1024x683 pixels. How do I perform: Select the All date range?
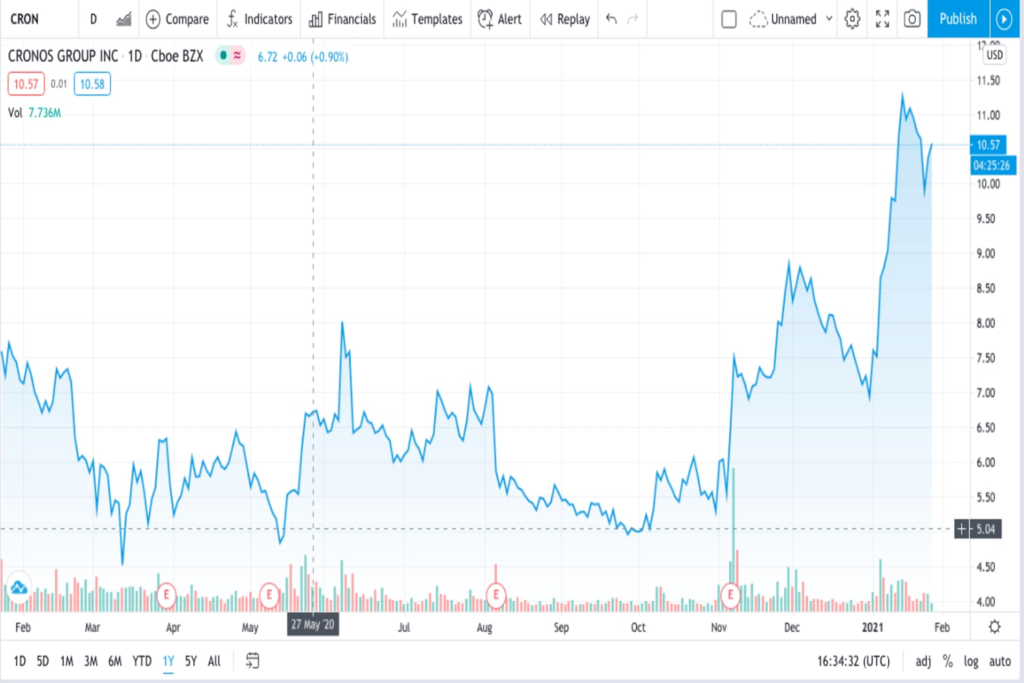click(214, 661)
